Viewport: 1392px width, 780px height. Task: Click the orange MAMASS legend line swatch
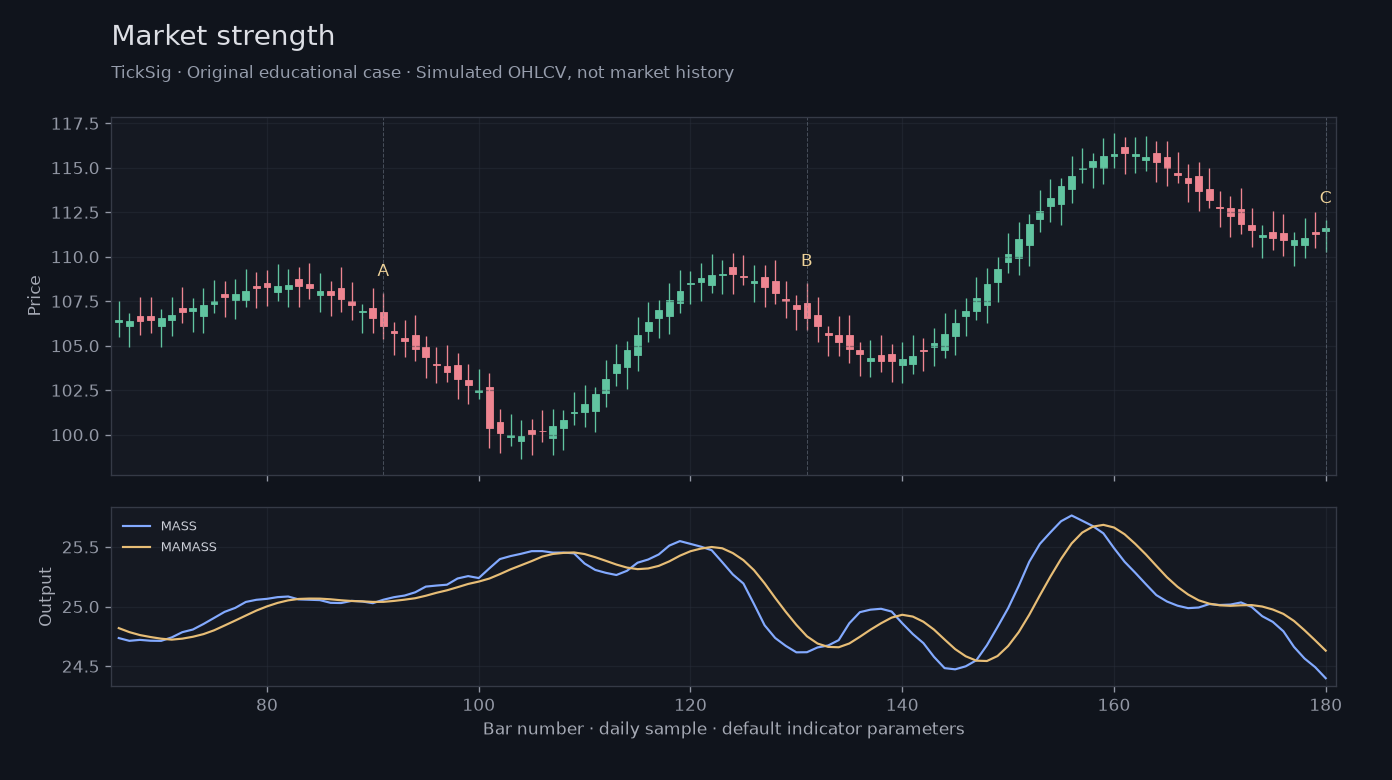coord(136,547)
